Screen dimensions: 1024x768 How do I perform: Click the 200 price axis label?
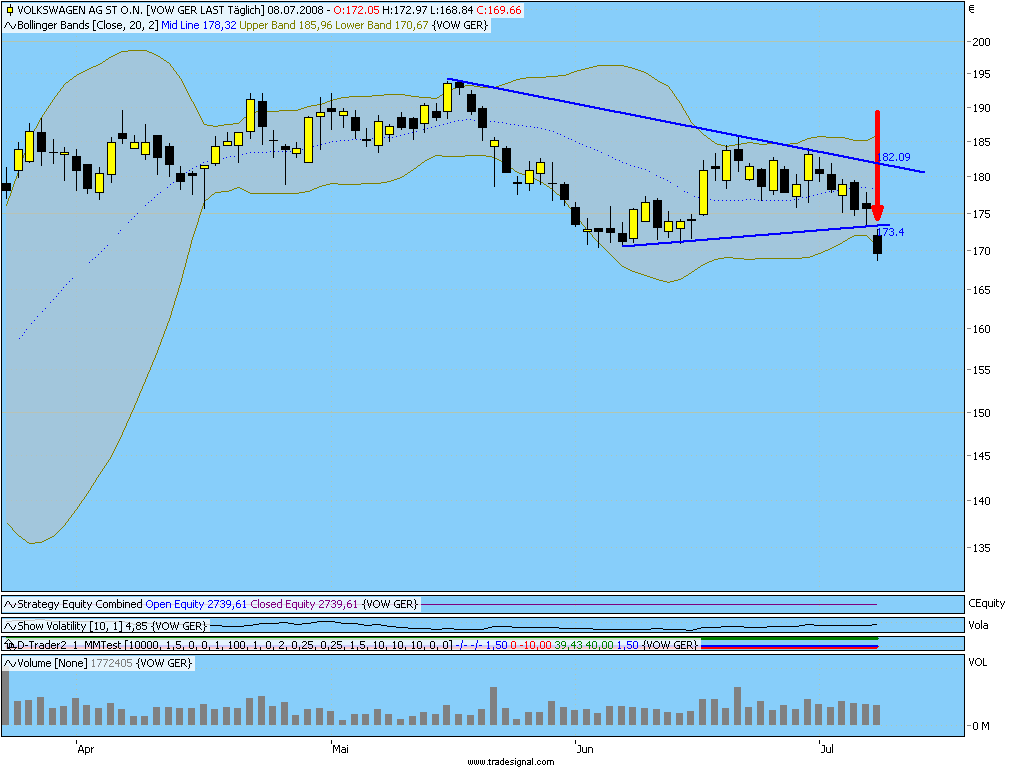coord(982,42)
